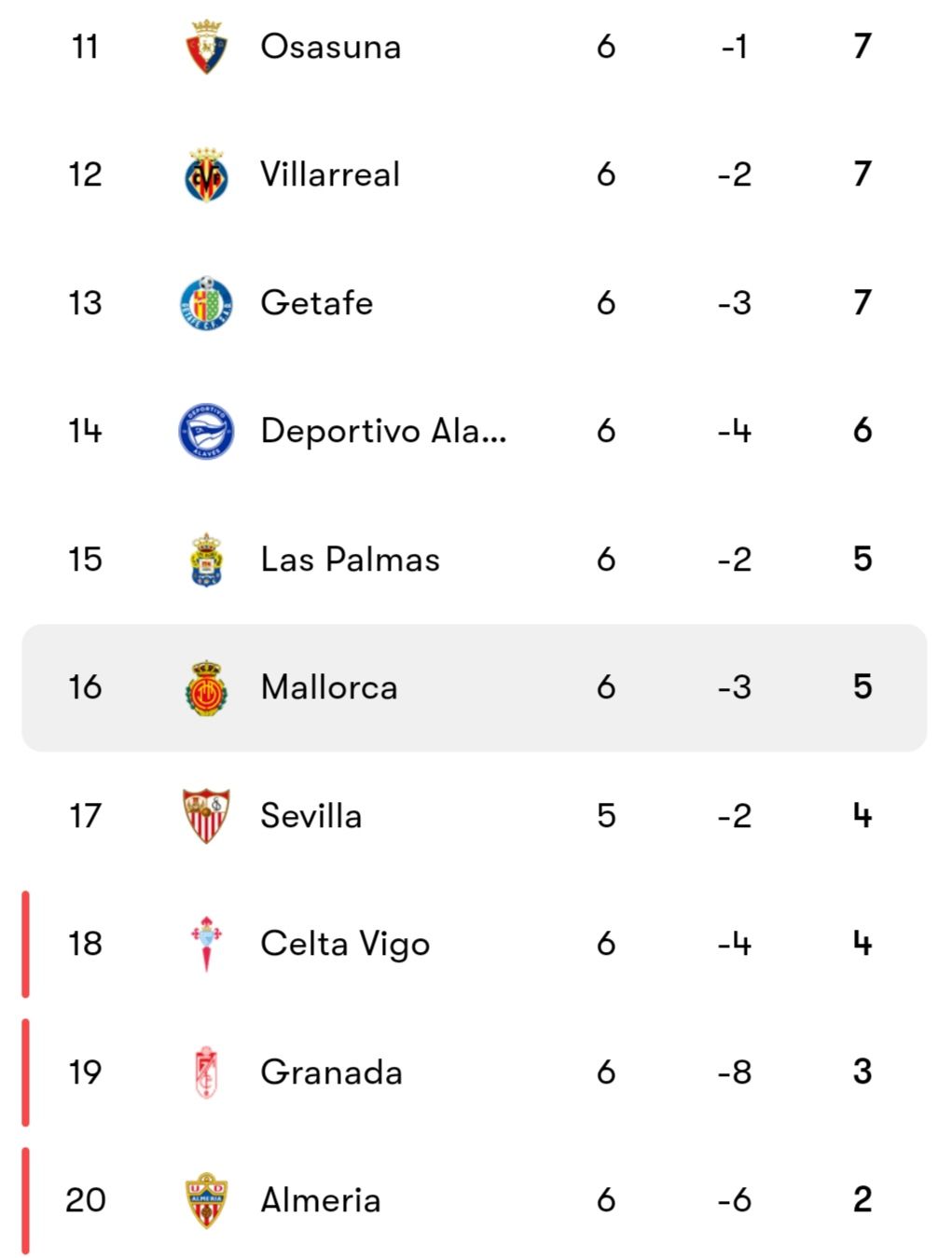Click the Granada club crest
The image size is (952, 1258).
tap(206, 1072)
